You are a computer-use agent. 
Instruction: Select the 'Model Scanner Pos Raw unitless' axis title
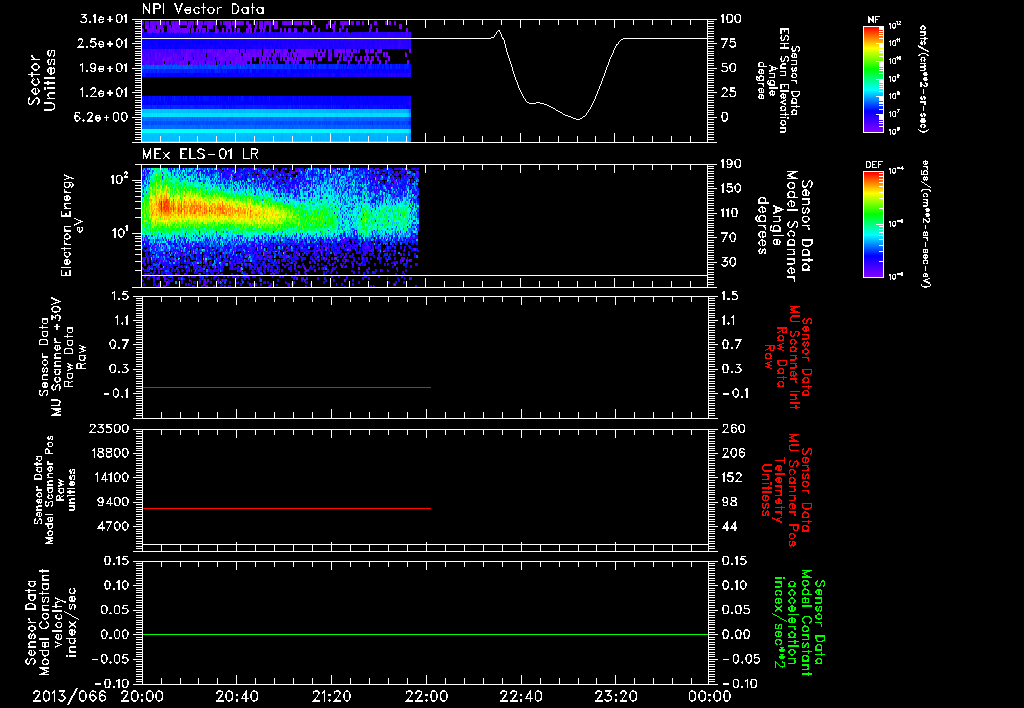click(56, 490)
